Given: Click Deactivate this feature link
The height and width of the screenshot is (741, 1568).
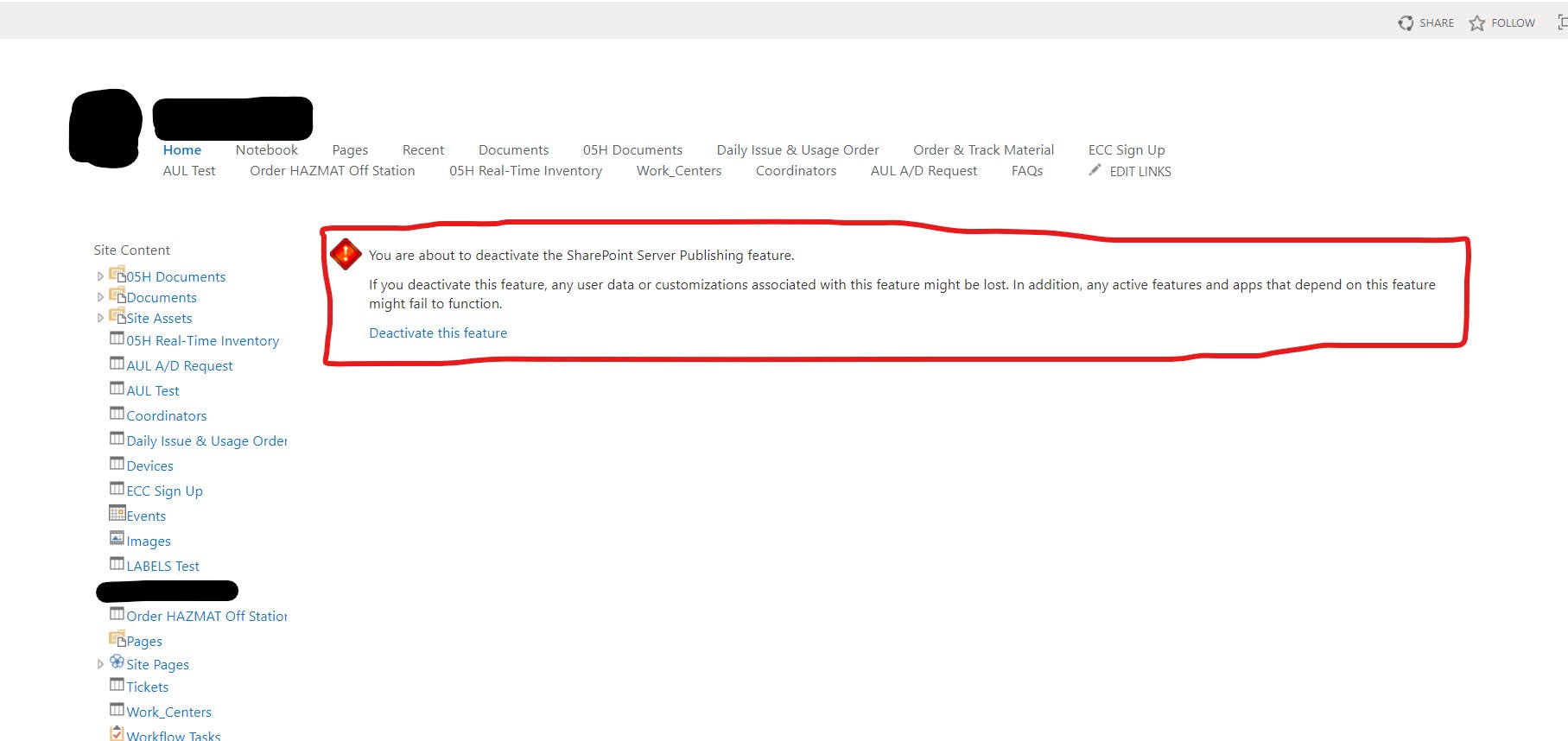Looking at the screenshot, I should coord(438,332).
